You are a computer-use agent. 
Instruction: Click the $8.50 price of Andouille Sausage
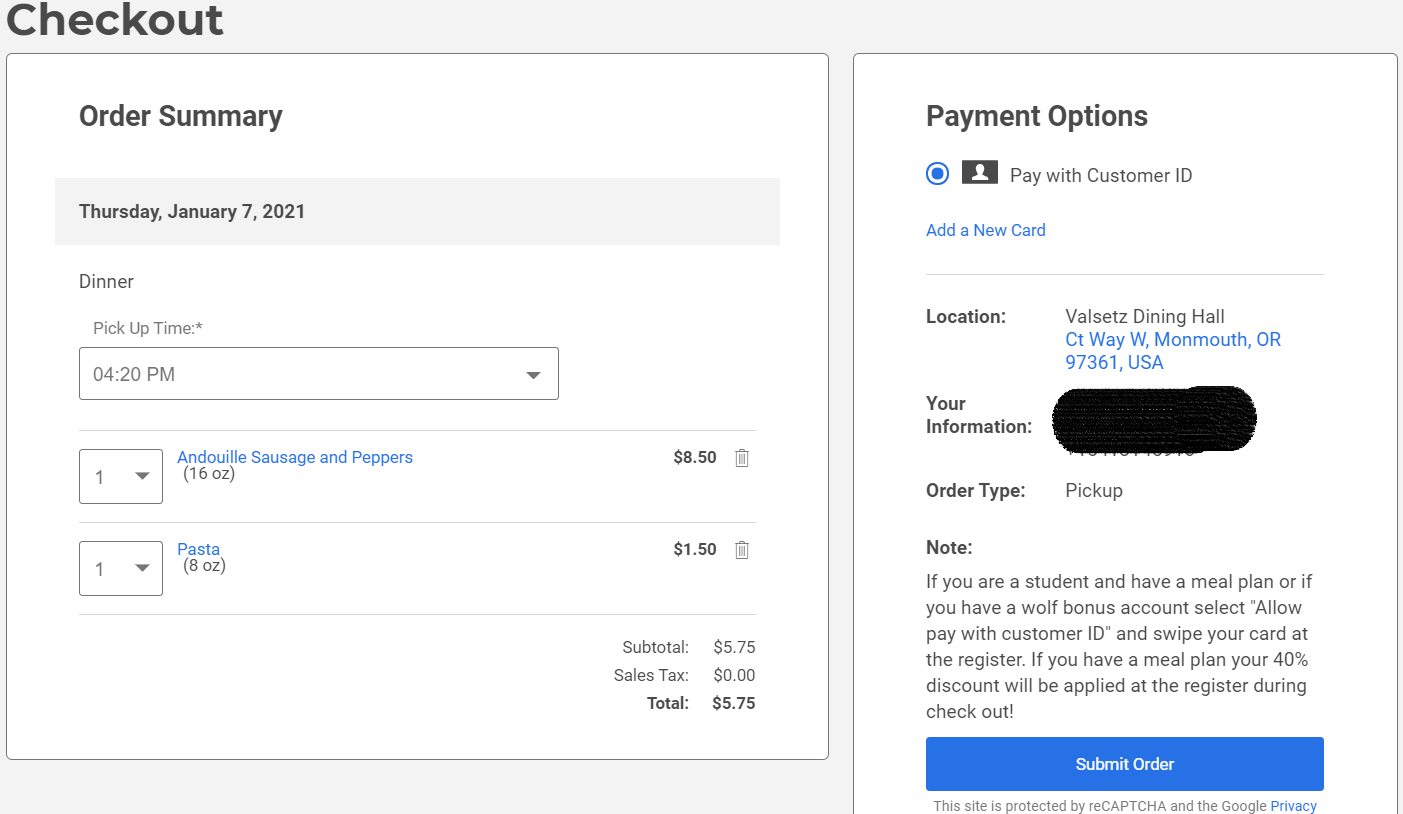click(x=695, y=457)
